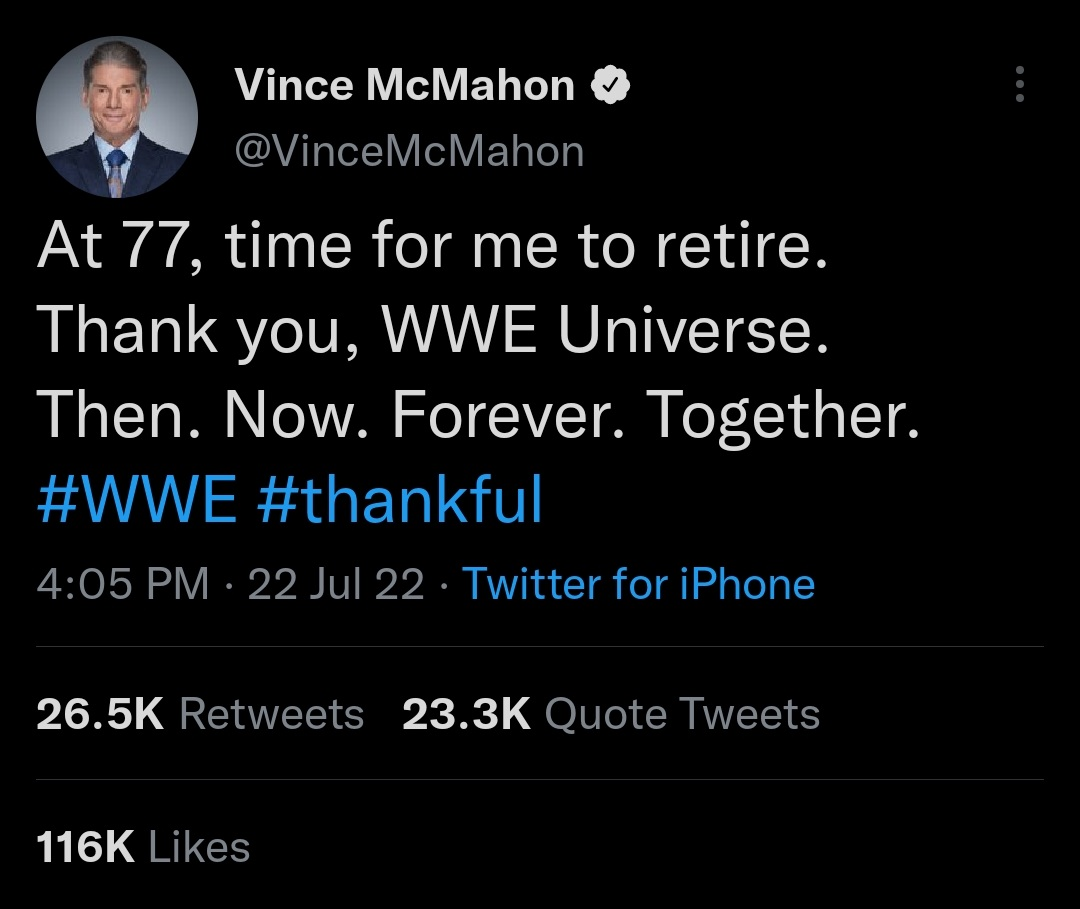Click the 23.3K quote count
Image resolution: width=1080 pixels, height=909 pixels.
pos(466,714)
